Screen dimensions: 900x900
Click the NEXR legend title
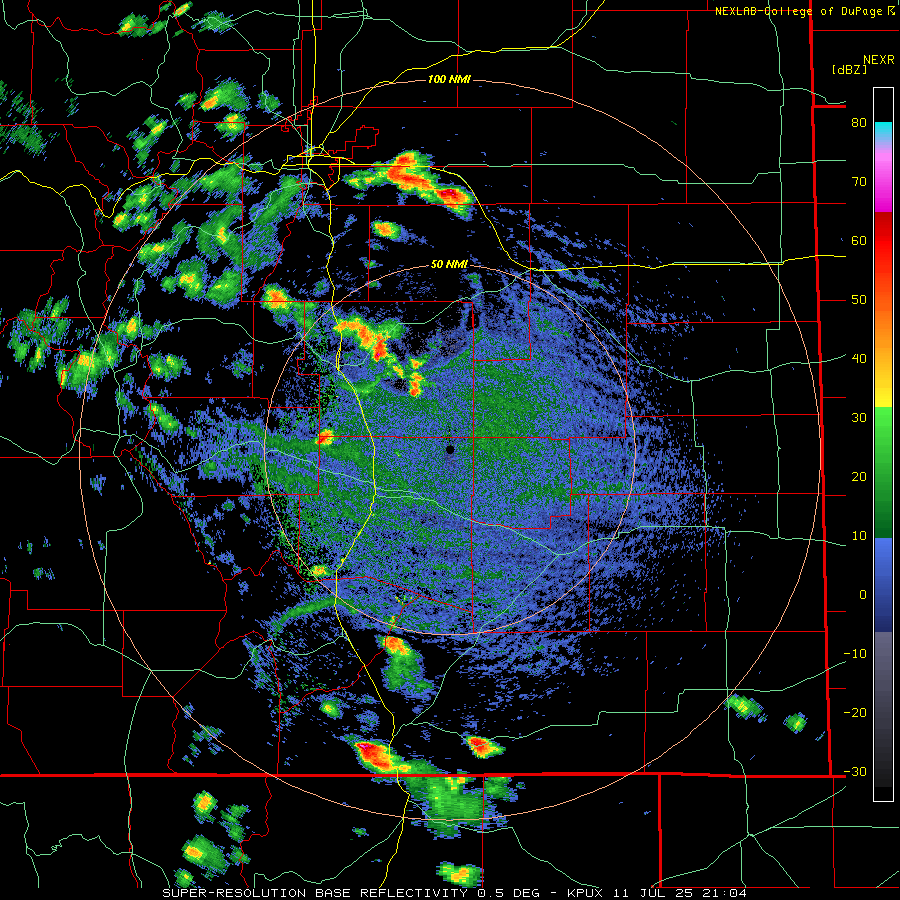pos(879,60)
